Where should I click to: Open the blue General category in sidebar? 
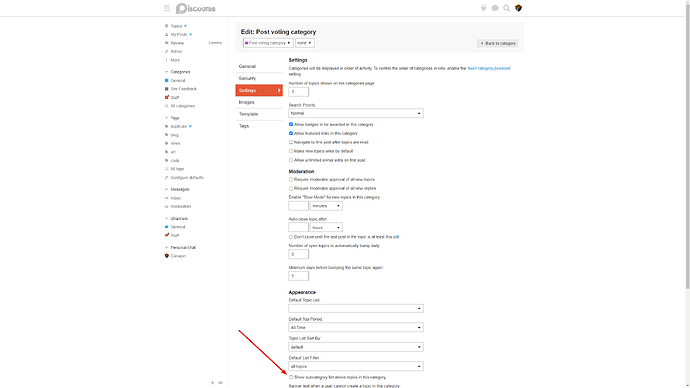178,81
